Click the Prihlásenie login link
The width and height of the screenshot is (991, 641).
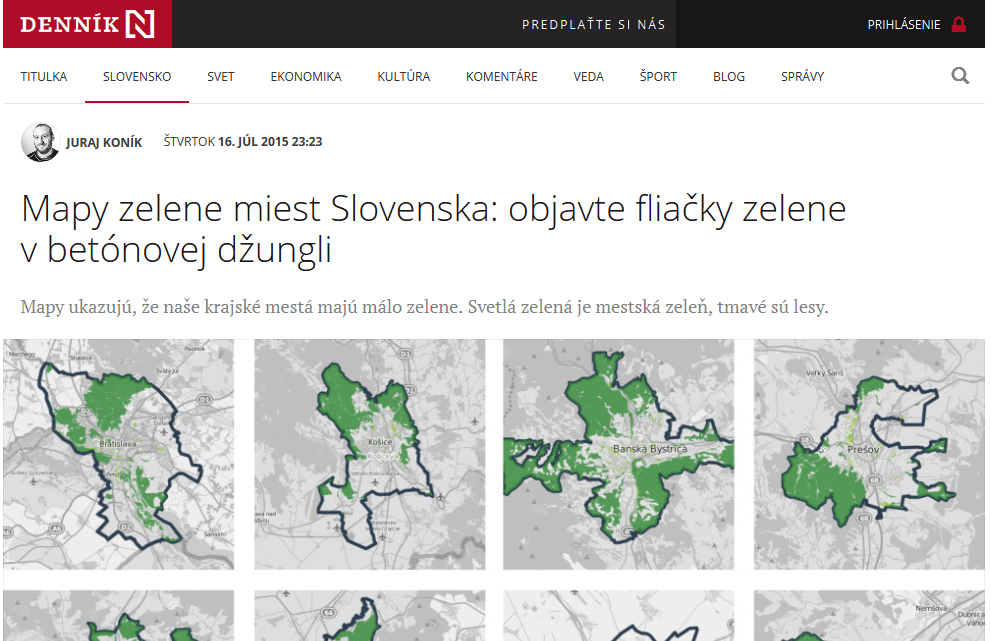click(903, 25)
